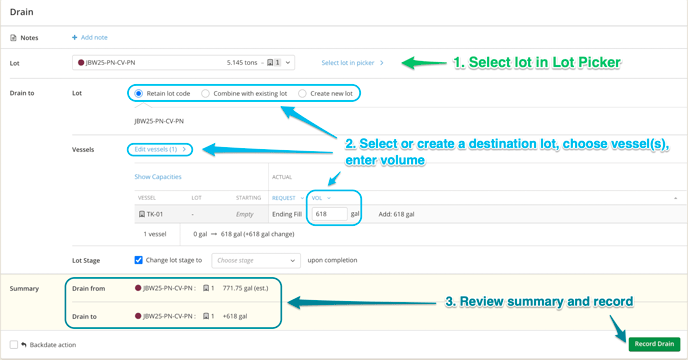Click the 0 gal to 618 gal change text

click(244, 234)
